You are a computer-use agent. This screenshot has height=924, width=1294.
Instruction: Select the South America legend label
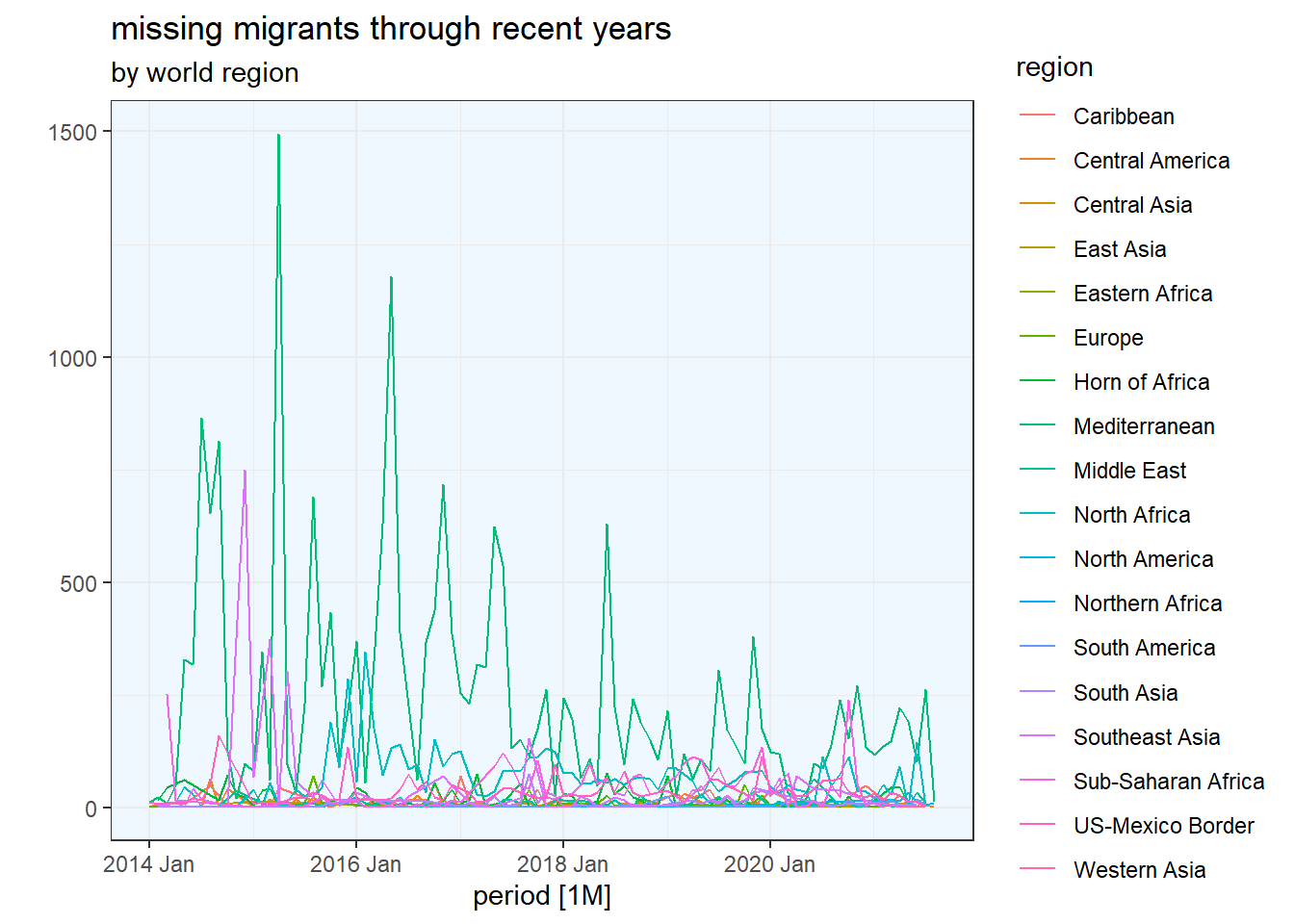[x=1144, y=648]
